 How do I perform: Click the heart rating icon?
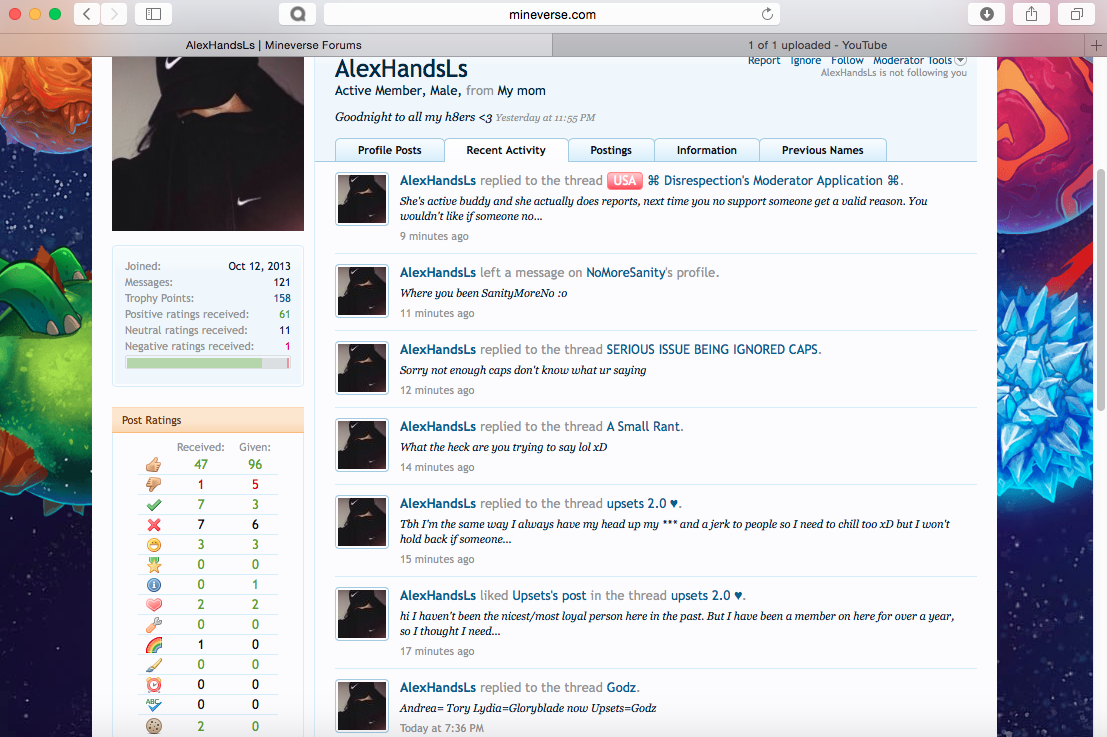click(153, 605)
